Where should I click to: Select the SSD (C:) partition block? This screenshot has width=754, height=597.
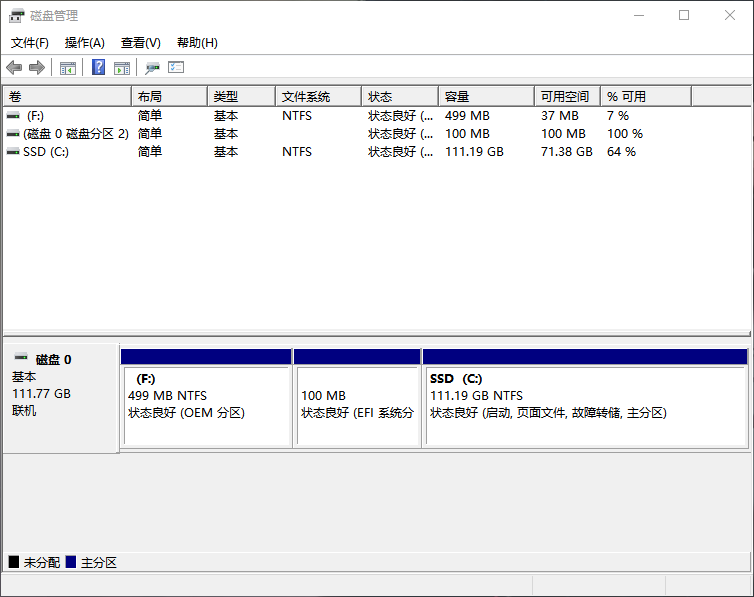point(585,399)
